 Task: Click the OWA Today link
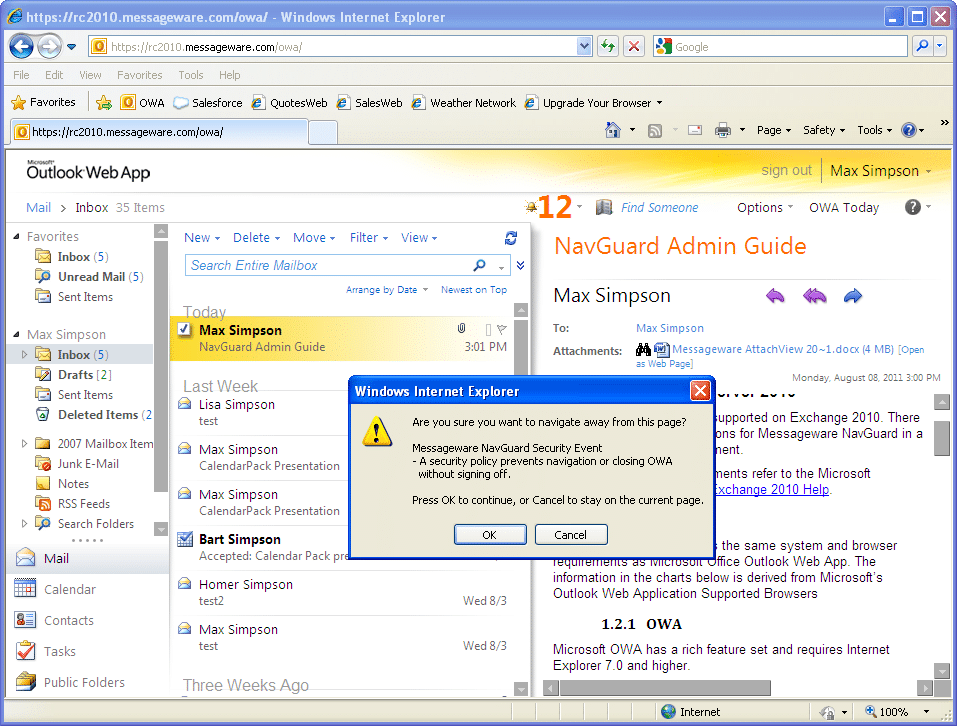tap(843, 207)
